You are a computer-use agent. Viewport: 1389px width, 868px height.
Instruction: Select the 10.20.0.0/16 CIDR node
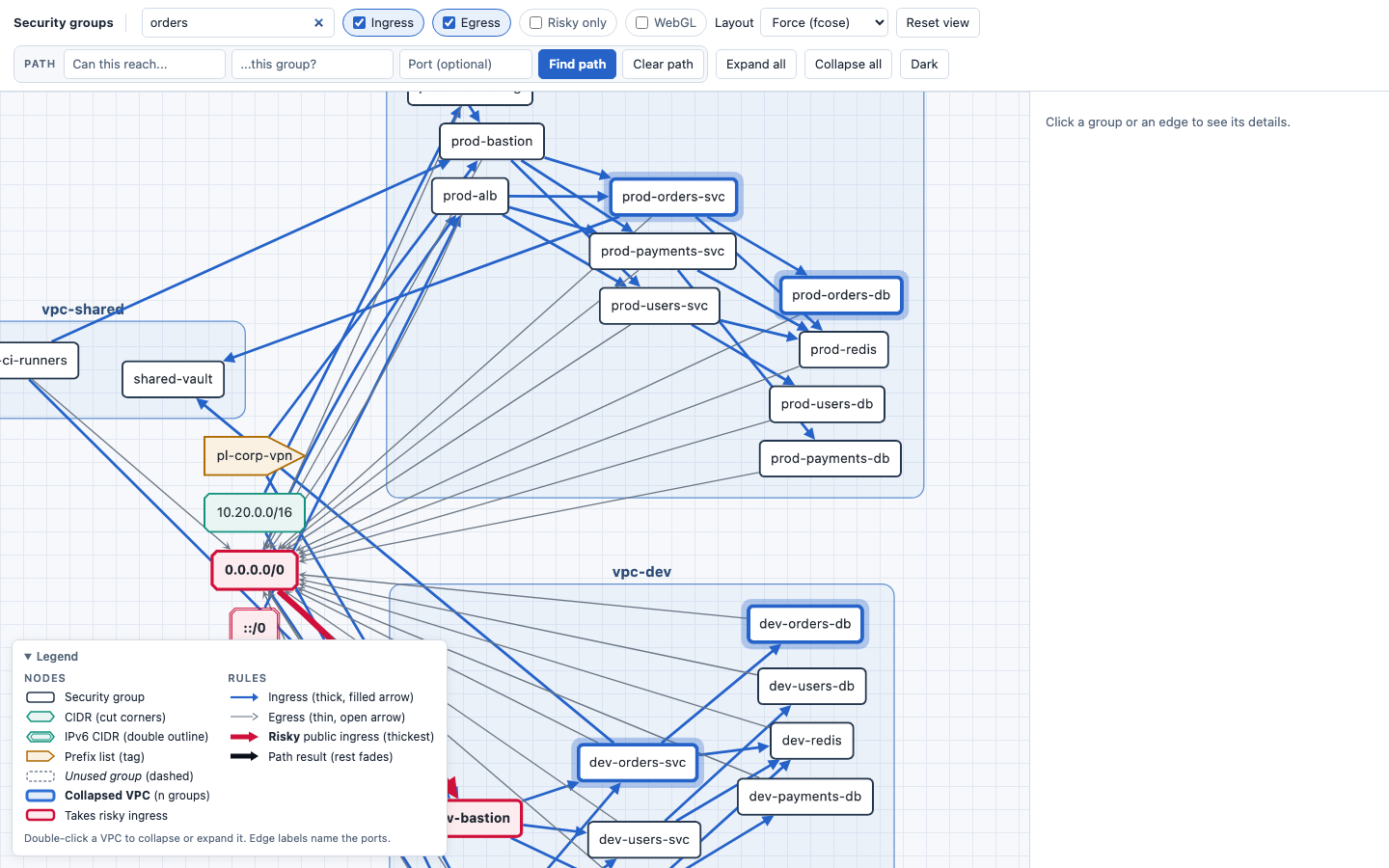pyautogui.click(x=255, y=513)
